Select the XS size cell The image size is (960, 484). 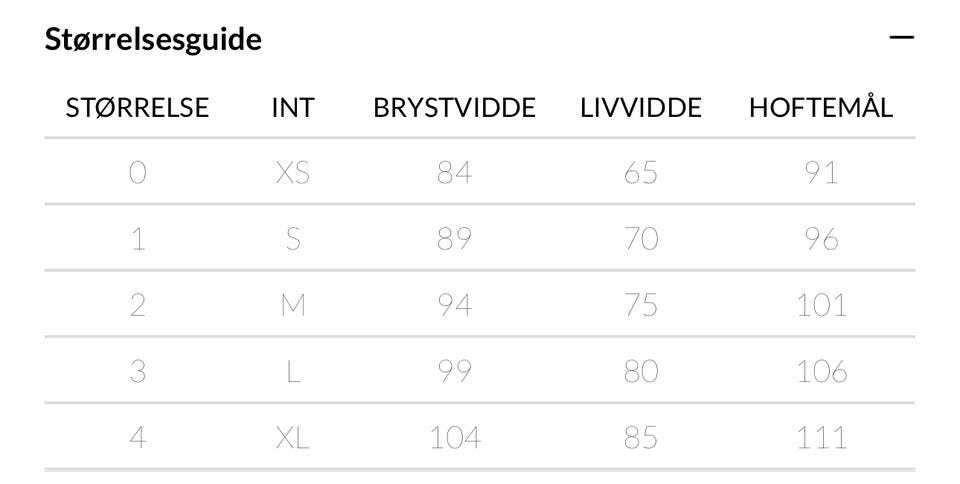(x=292, y=173)
